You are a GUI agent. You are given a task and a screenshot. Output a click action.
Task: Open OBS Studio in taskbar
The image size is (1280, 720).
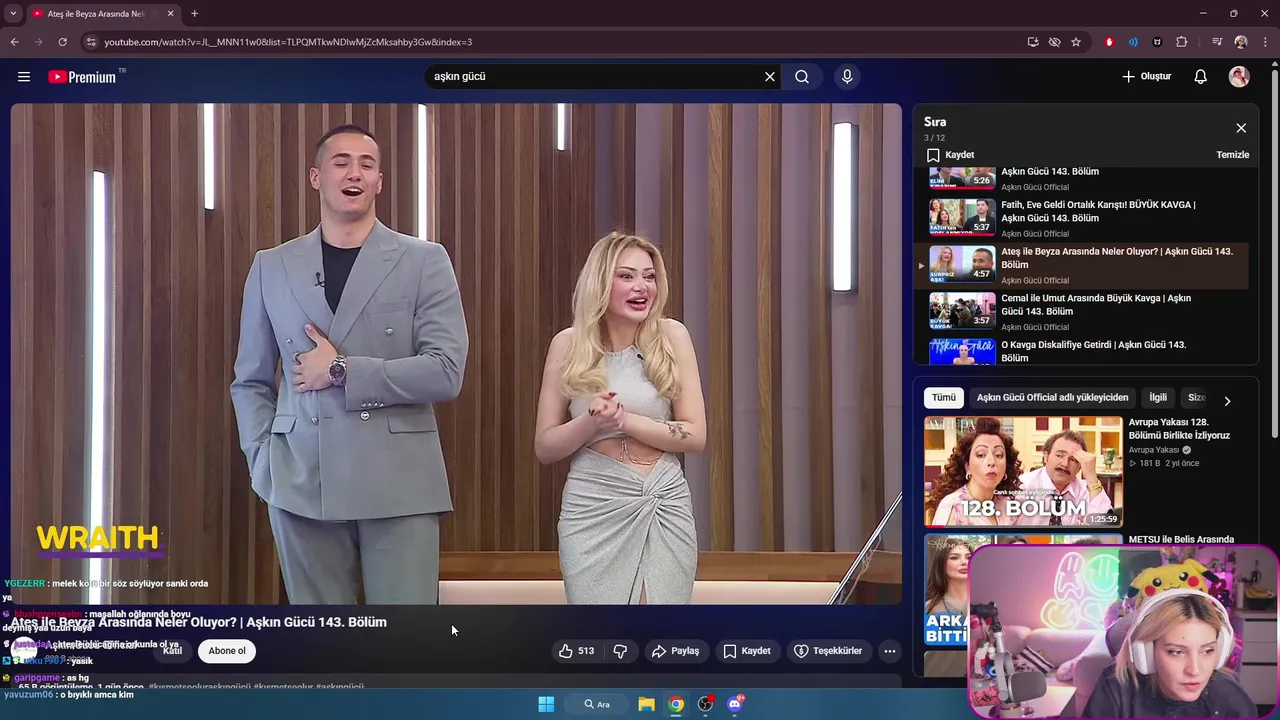coord(706,704)
